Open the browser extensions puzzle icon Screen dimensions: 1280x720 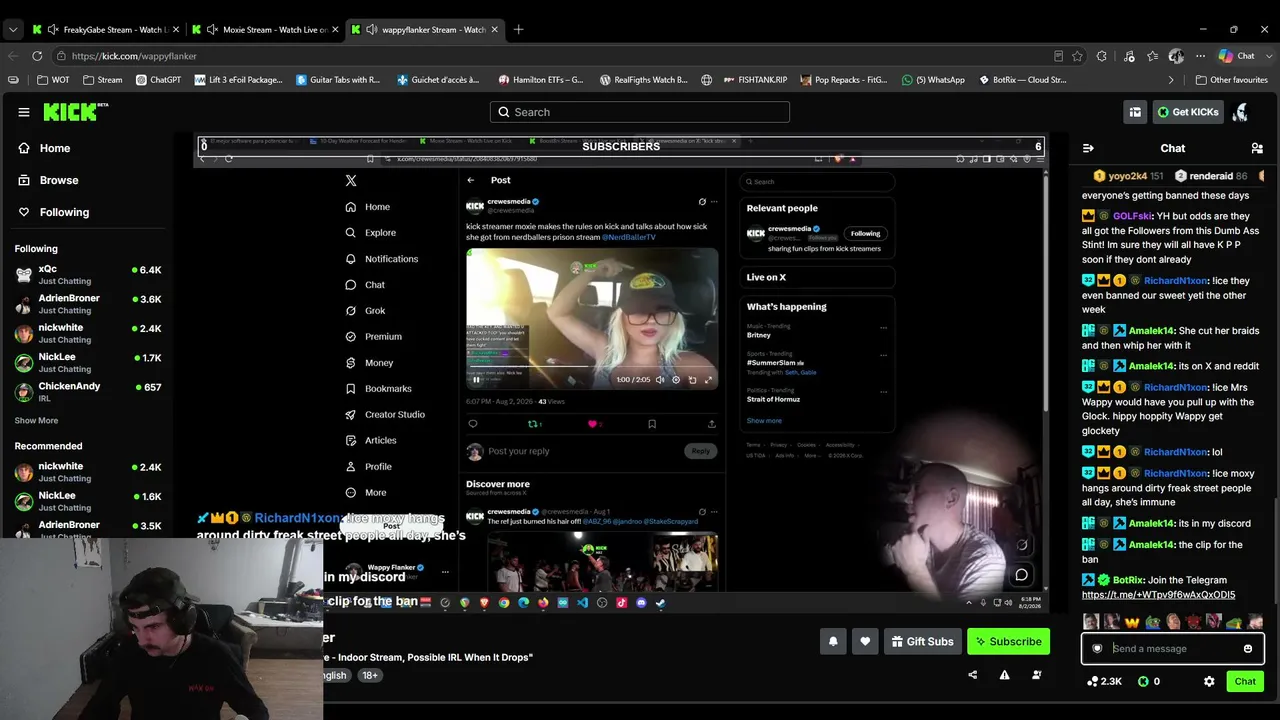click(1102, 56)
